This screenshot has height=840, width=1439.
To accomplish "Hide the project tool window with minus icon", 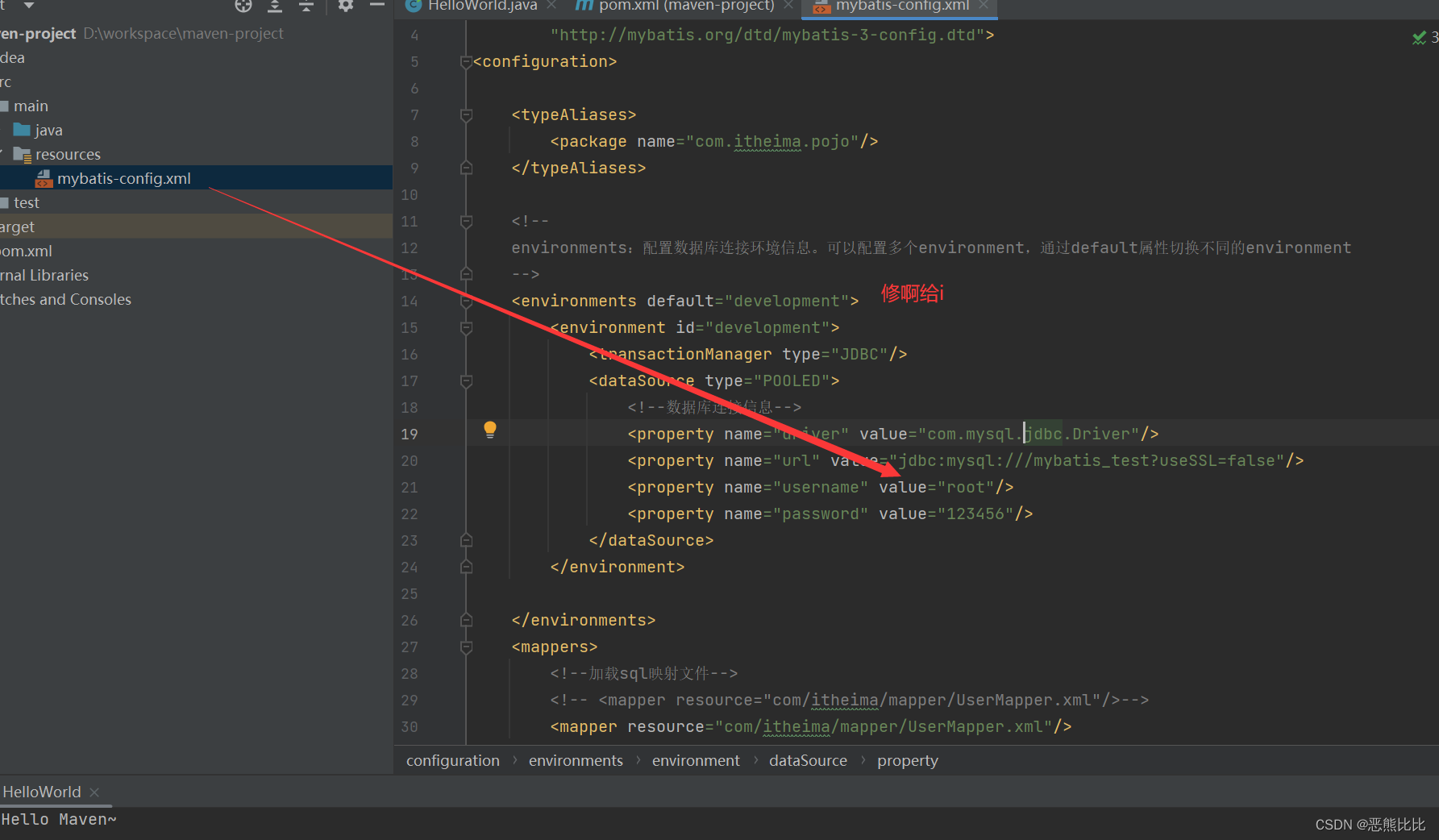I will 376,5.
